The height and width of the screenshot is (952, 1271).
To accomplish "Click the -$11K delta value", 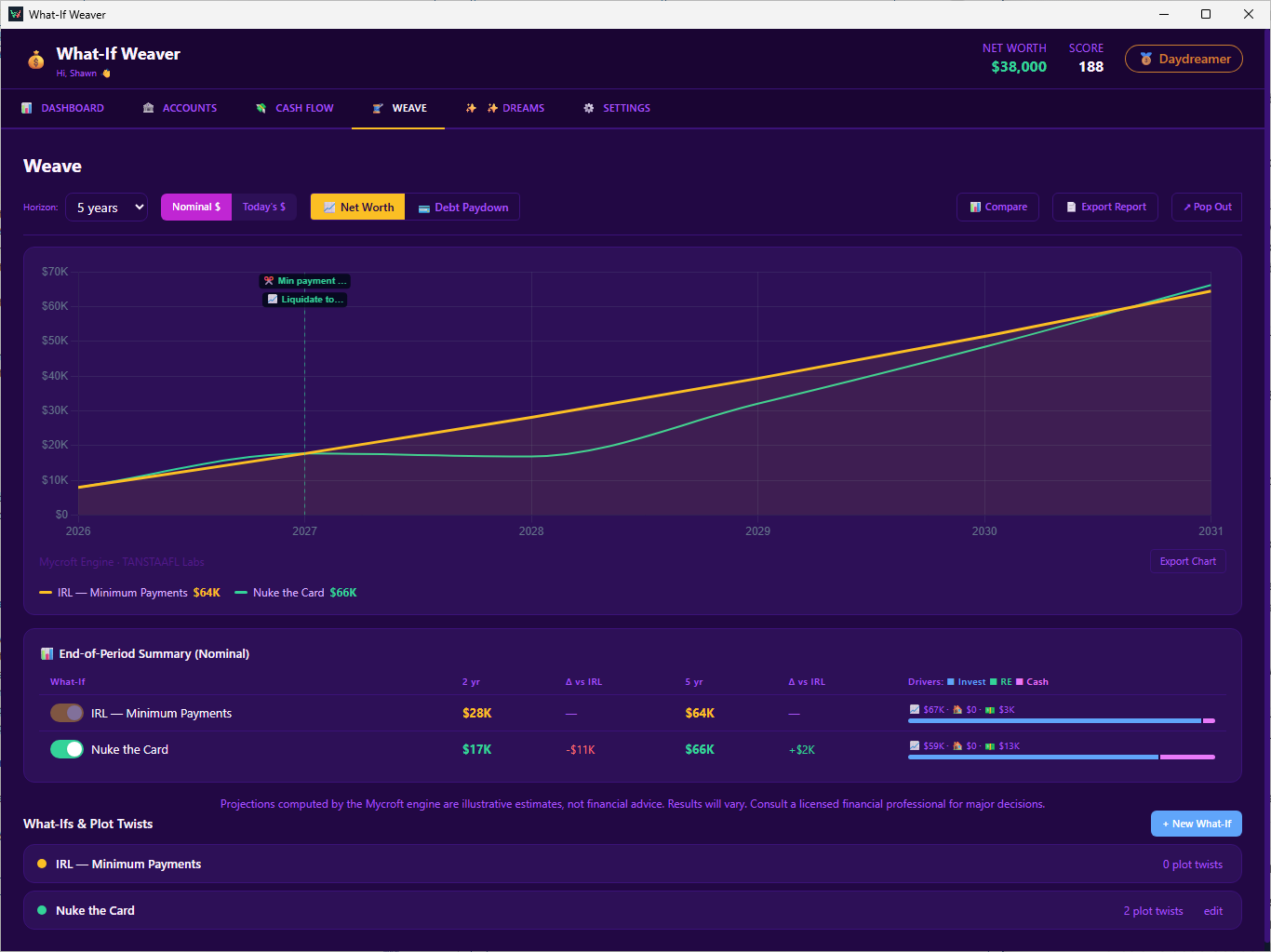I will 581,750.
